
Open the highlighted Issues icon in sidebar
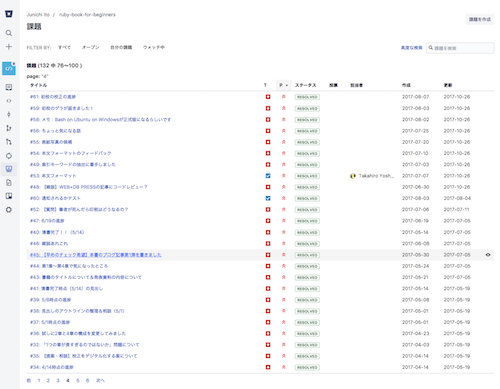point(9,169)
